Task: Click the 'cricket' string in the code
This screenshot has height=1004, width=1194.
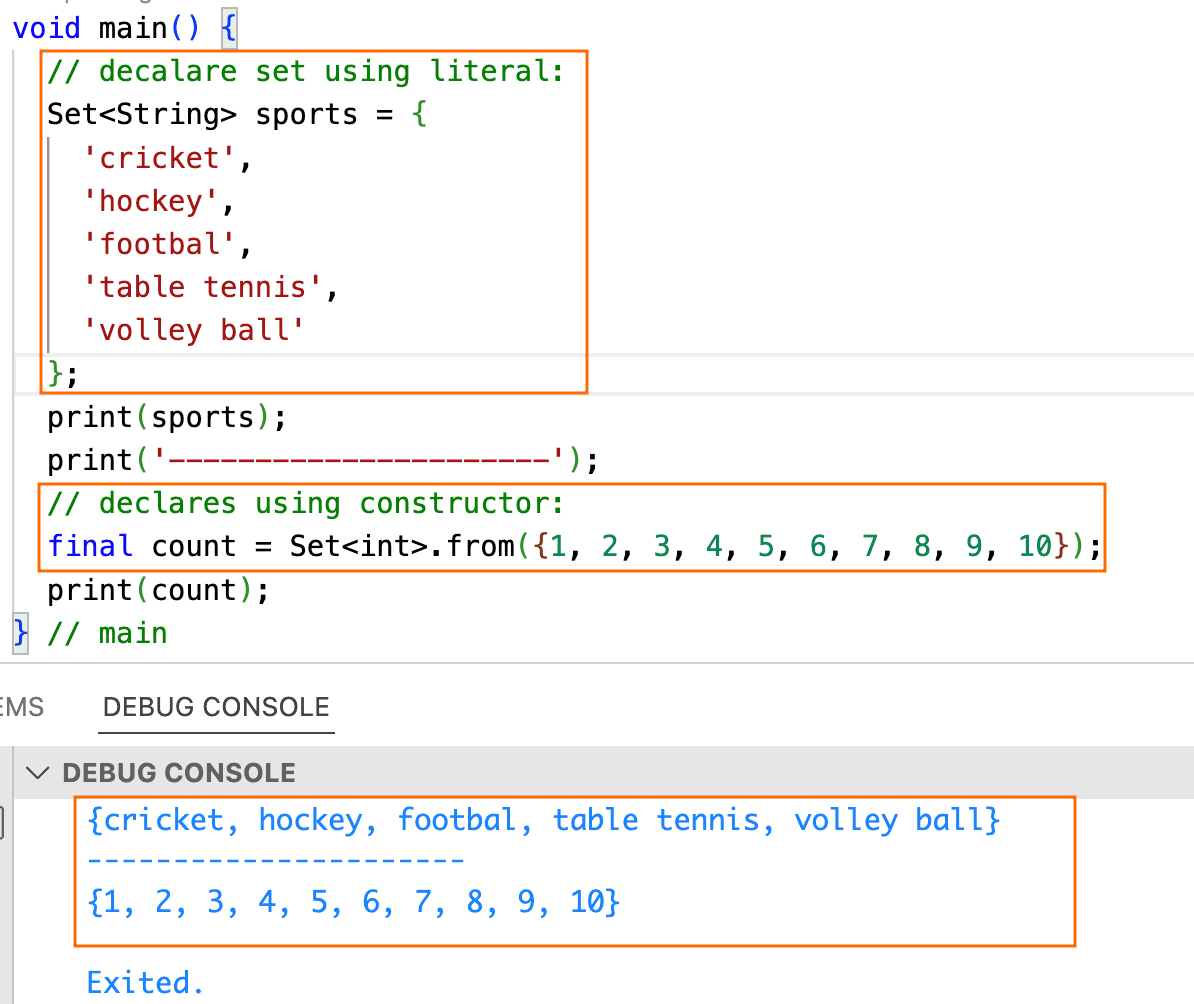Action: coord(159,158)
